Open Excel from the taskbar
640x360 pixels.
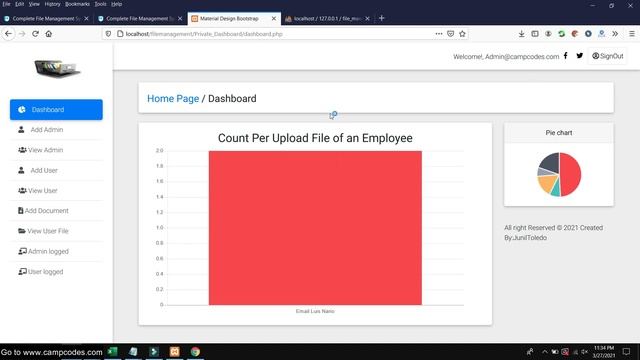click(113, 351)
